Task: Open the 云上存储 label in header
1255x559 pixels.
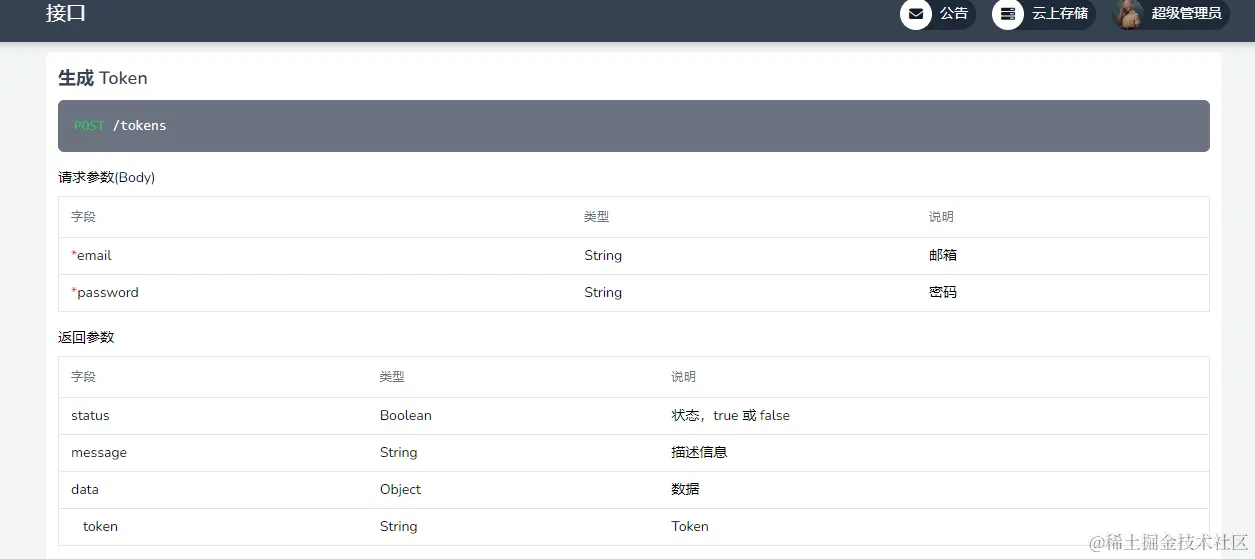Action: pos(1060,13)
